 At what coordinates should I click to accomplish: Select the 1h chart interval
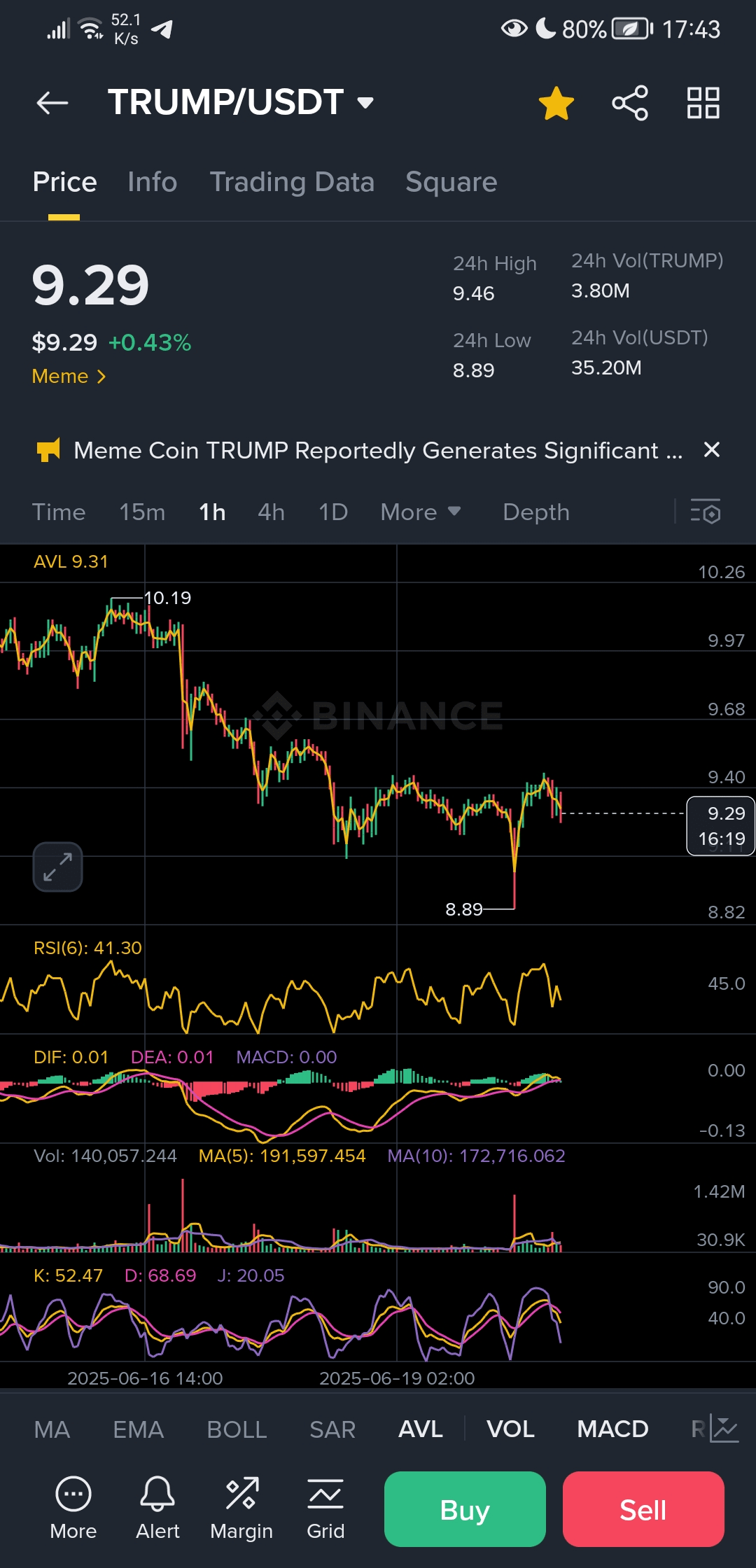(x=212, y=512)
